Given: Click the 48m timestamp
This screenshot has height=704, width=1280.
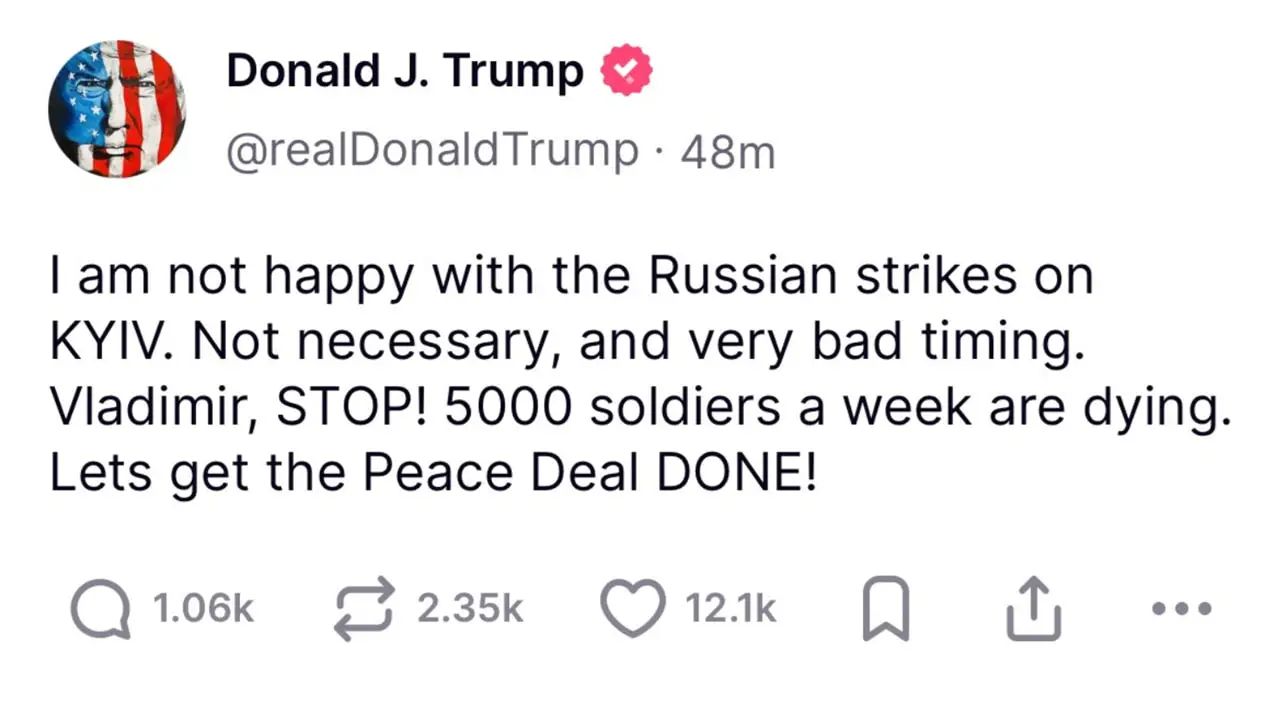Looking at the screenshot, I should pyautogui.click(x=727, y=150).
